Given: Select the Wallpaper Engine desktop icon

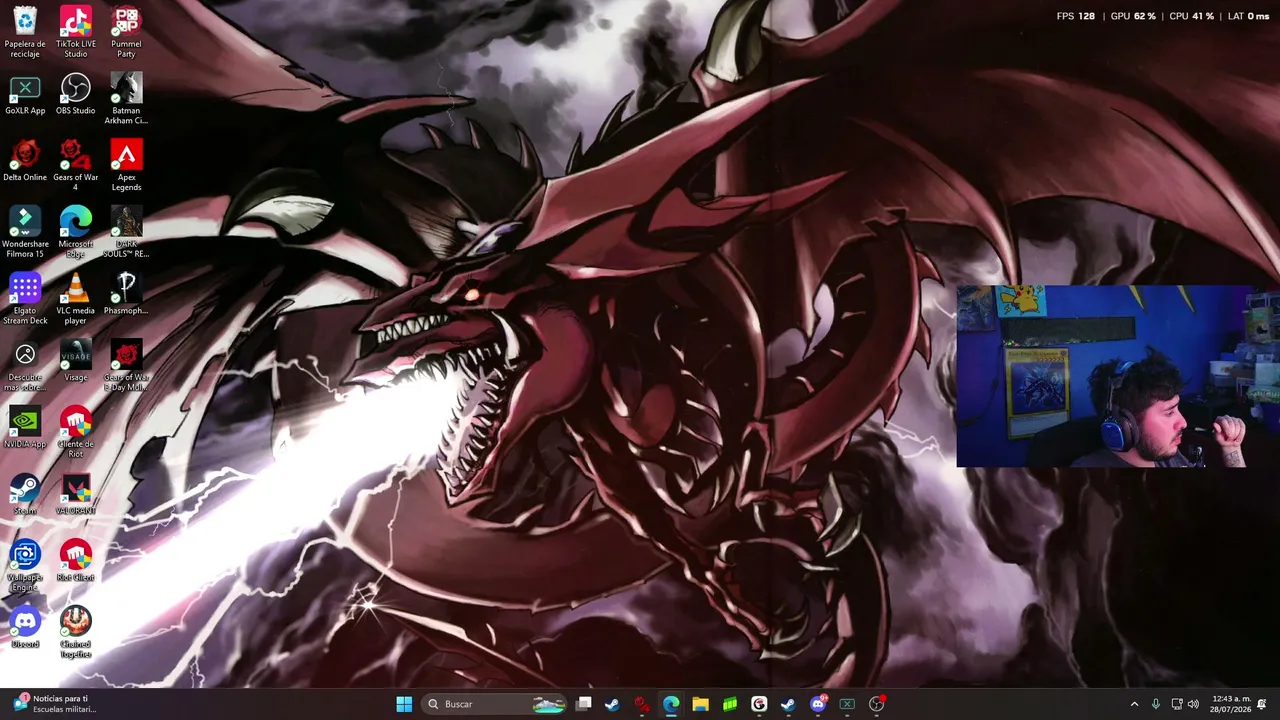Looking at the screenshot, I should [x=25, y=566].
